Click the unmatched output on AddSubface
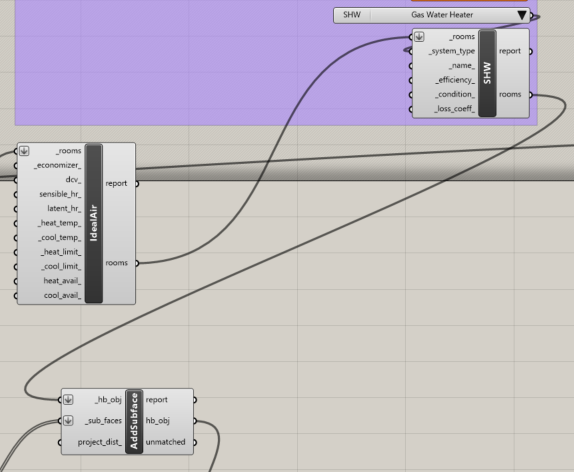 pyautogui.click(x=165, y=442)
